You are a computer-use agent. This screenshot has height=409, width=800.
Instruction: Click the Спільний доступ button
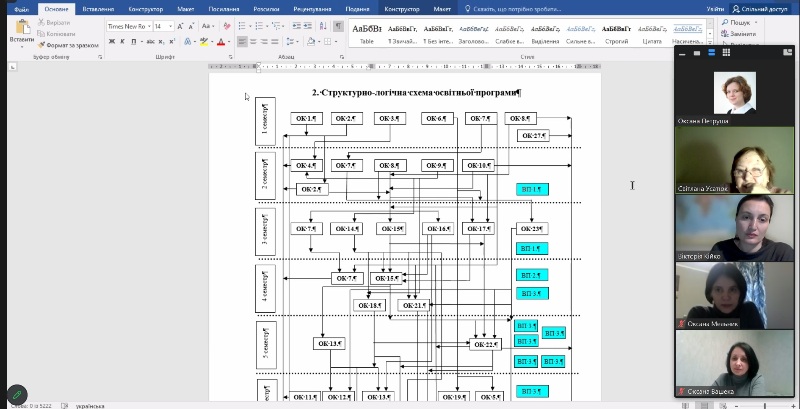click(767, 8)
